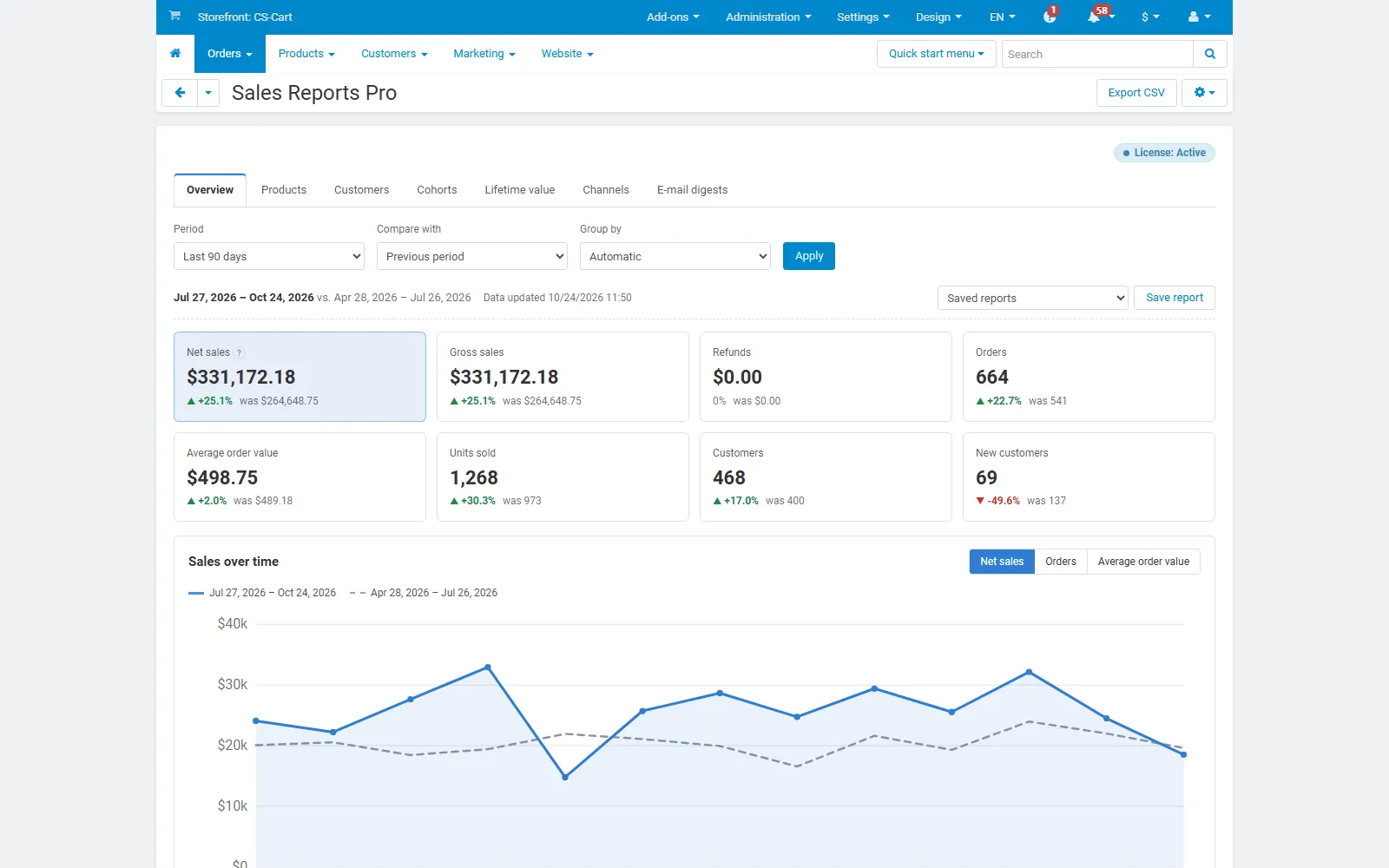1389x868 pixels.
Task: Switch to the Channels tab
Action: point(606,190)
